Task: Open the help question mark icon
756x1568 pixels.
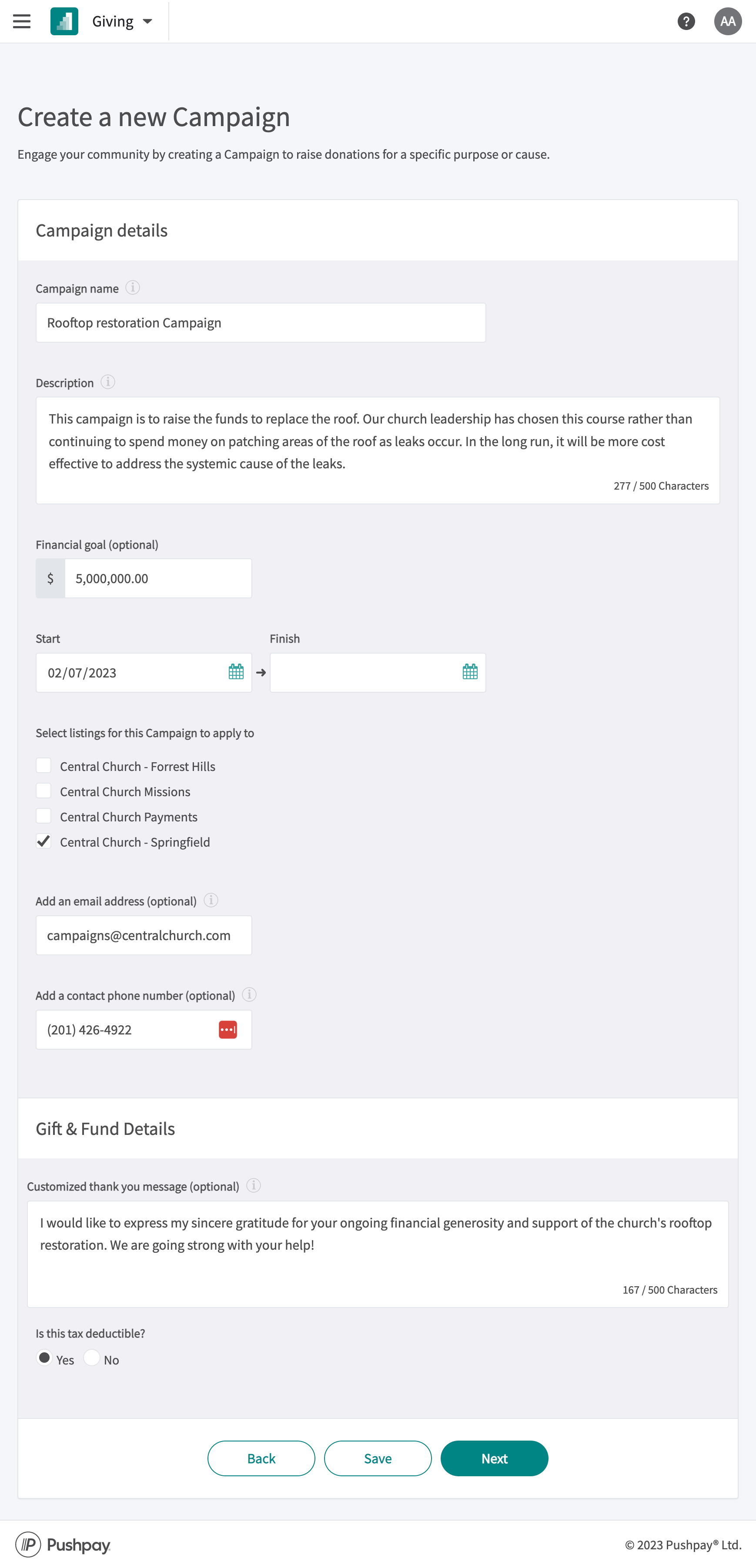Action: click(x=686, y=21)
